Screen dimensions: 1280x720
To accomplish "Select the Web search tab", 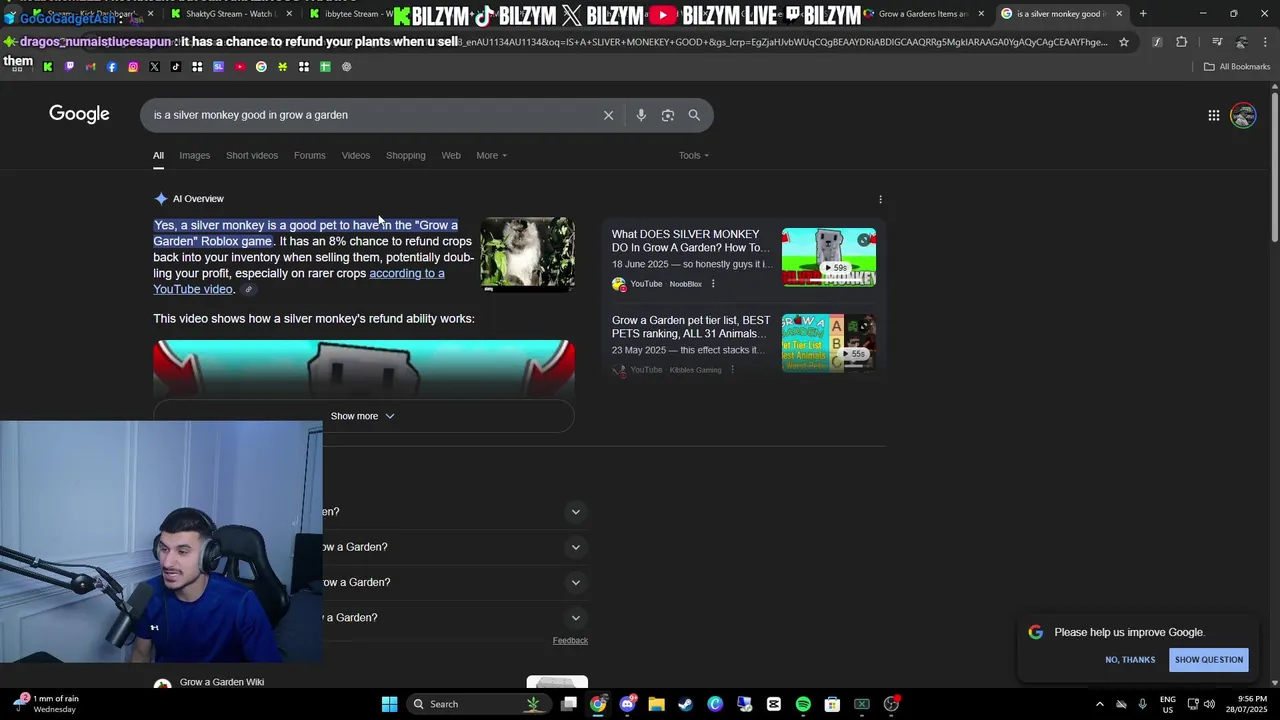I will tap(451, 155).
